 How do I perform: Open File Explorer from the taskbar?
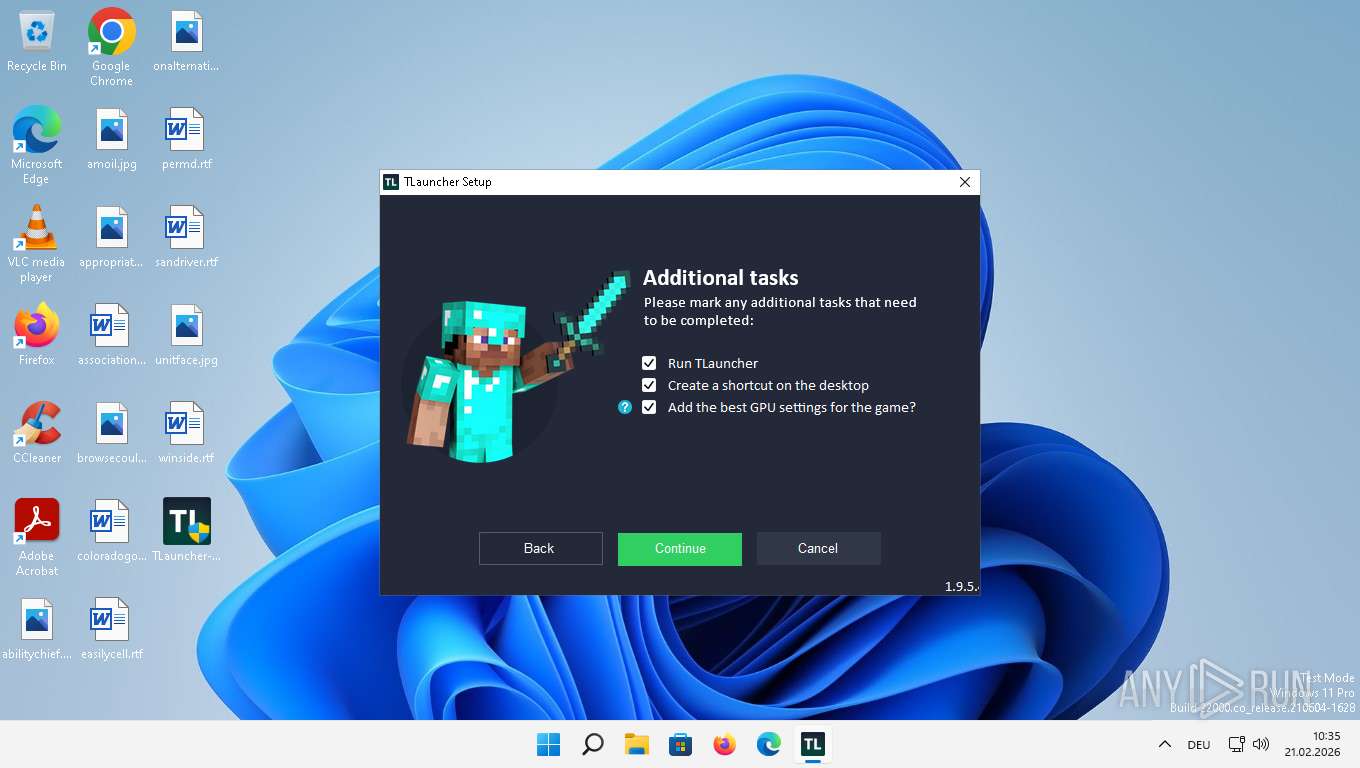636,744
